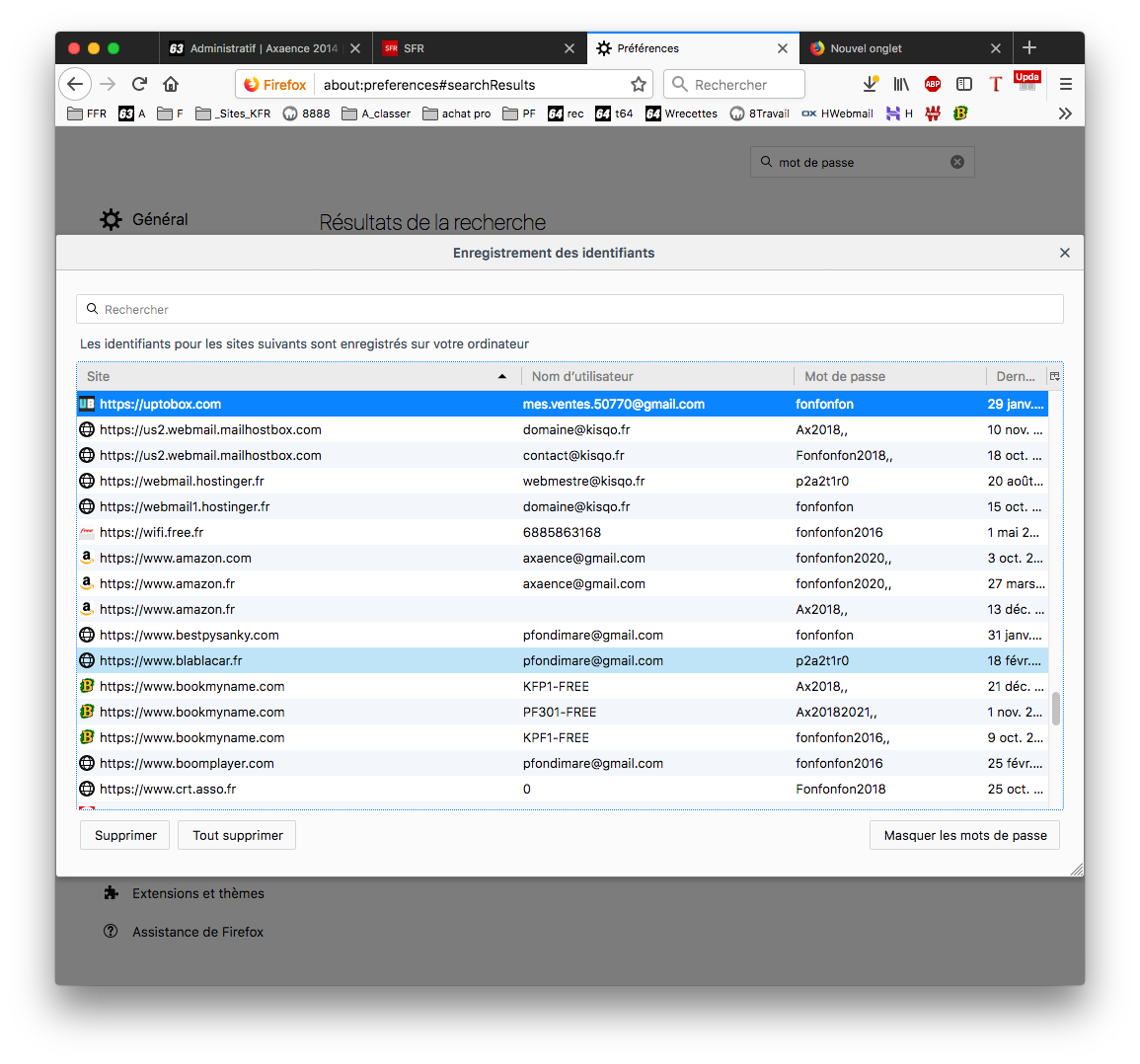Reload the page with the refresh icon
This screenshot has height=1064, width=1140.
pos(139,84)
